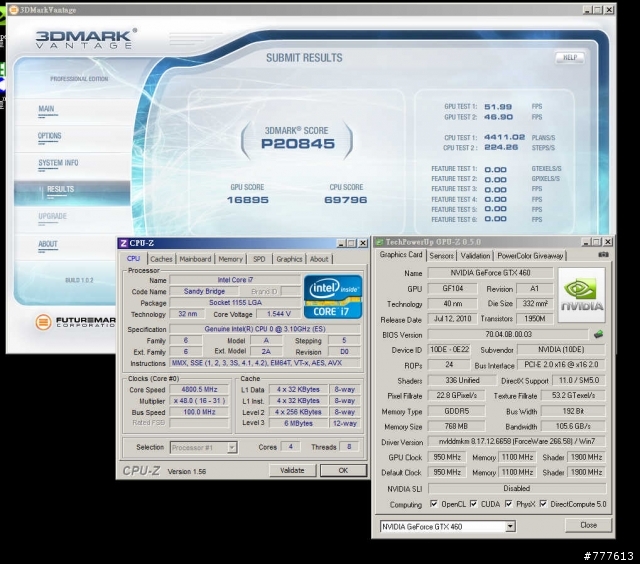Open the Graphics tab in CPU-Z
Viewport: 640px width, 564px height.
tap(289, 259)
